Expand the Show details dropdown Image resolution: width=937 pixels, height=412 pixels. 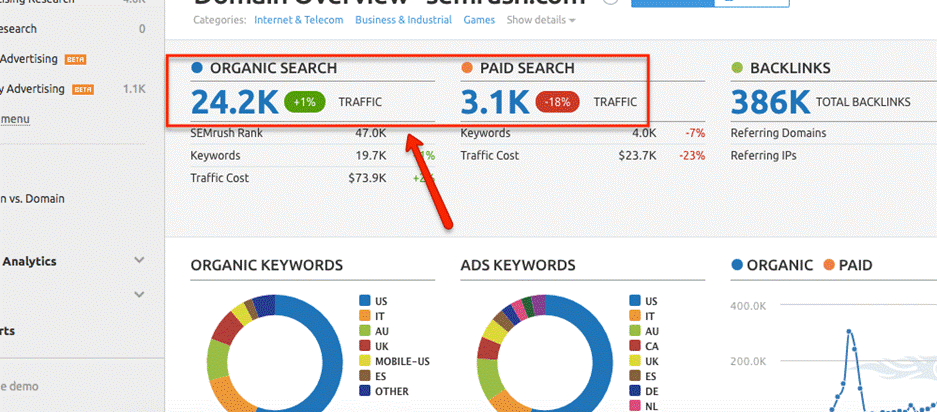click(540, 20)
